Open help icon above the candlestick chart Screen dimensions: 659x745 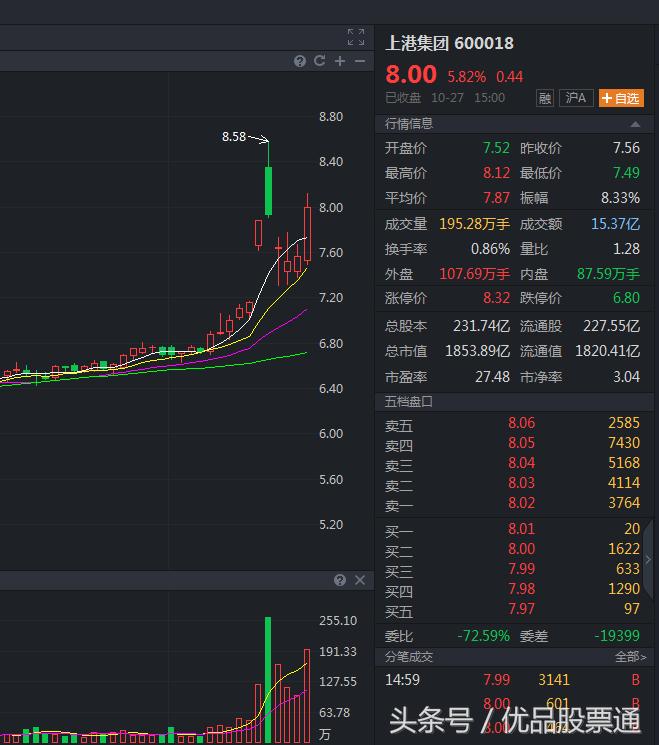[300, 61]
